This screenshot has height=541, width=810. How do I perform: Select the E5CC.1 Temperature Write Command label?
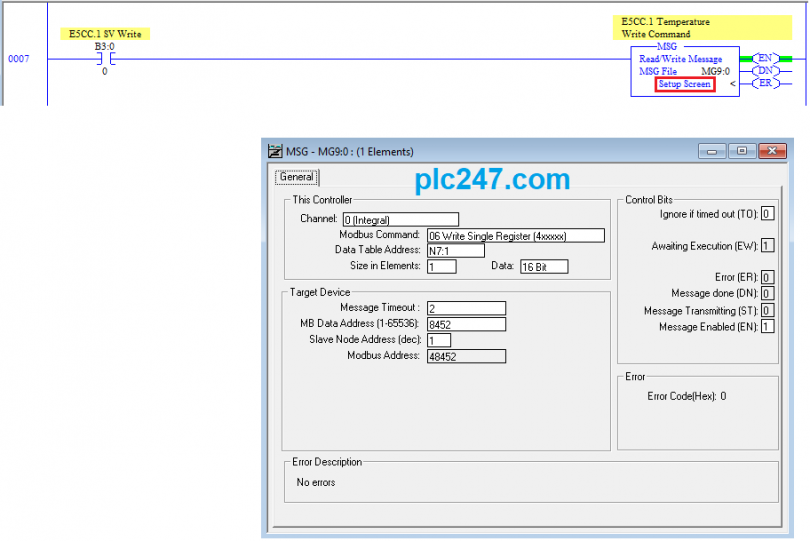(x=702, y=28)
